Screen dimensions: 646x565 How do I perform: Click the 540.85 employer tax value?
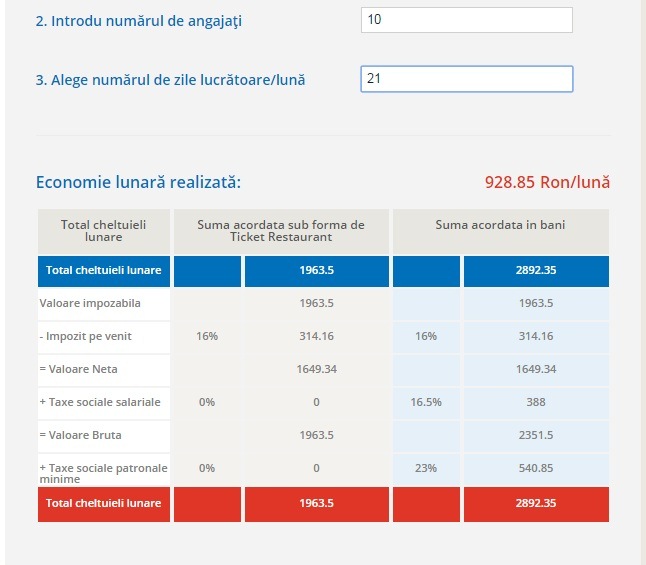coord(537,468)
